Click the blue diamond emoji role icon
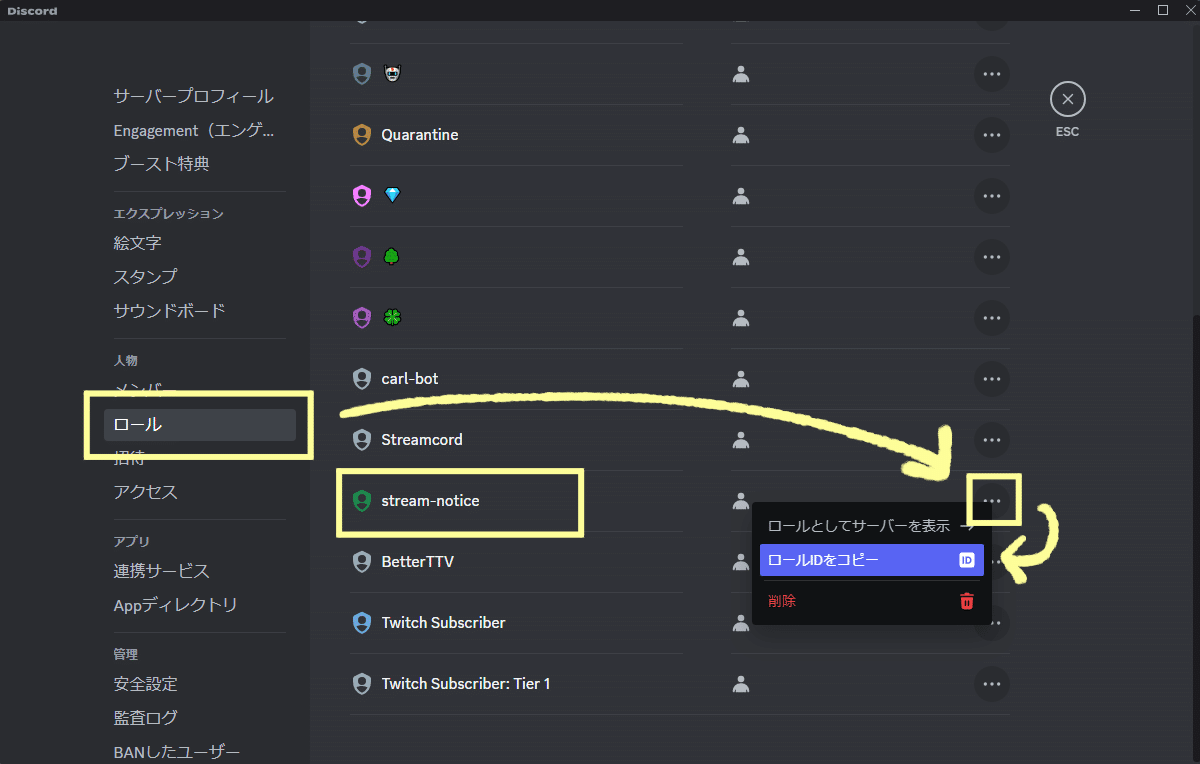1200x764 pixels. coord(391,195)
